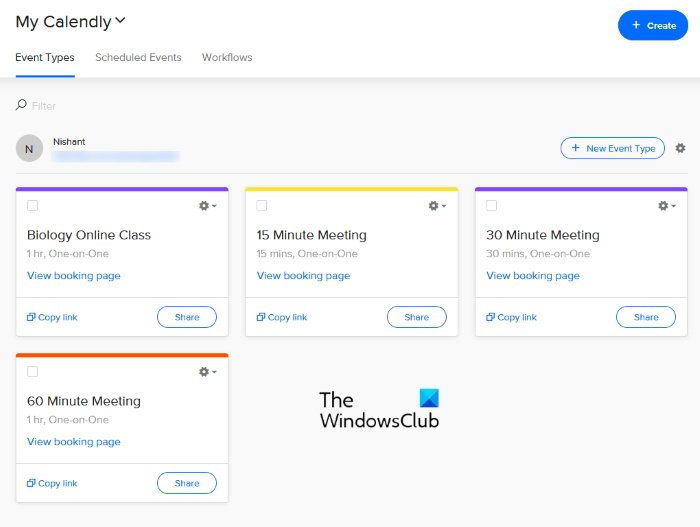Open gear dropdown on 30 Minute Meeting card
Viewport: 700px width, 527px height.
(666, 206)
